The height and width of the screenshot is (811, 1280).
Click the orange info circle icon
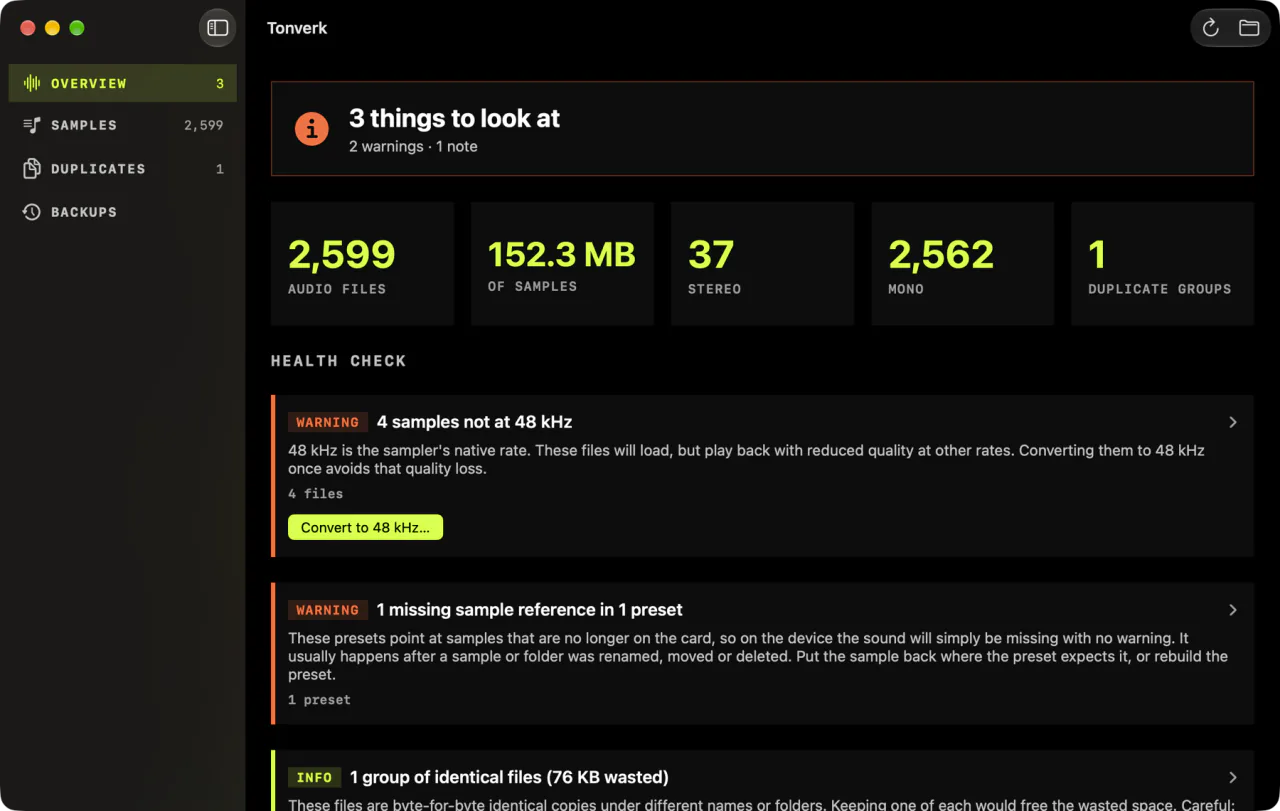coord(312,129)
